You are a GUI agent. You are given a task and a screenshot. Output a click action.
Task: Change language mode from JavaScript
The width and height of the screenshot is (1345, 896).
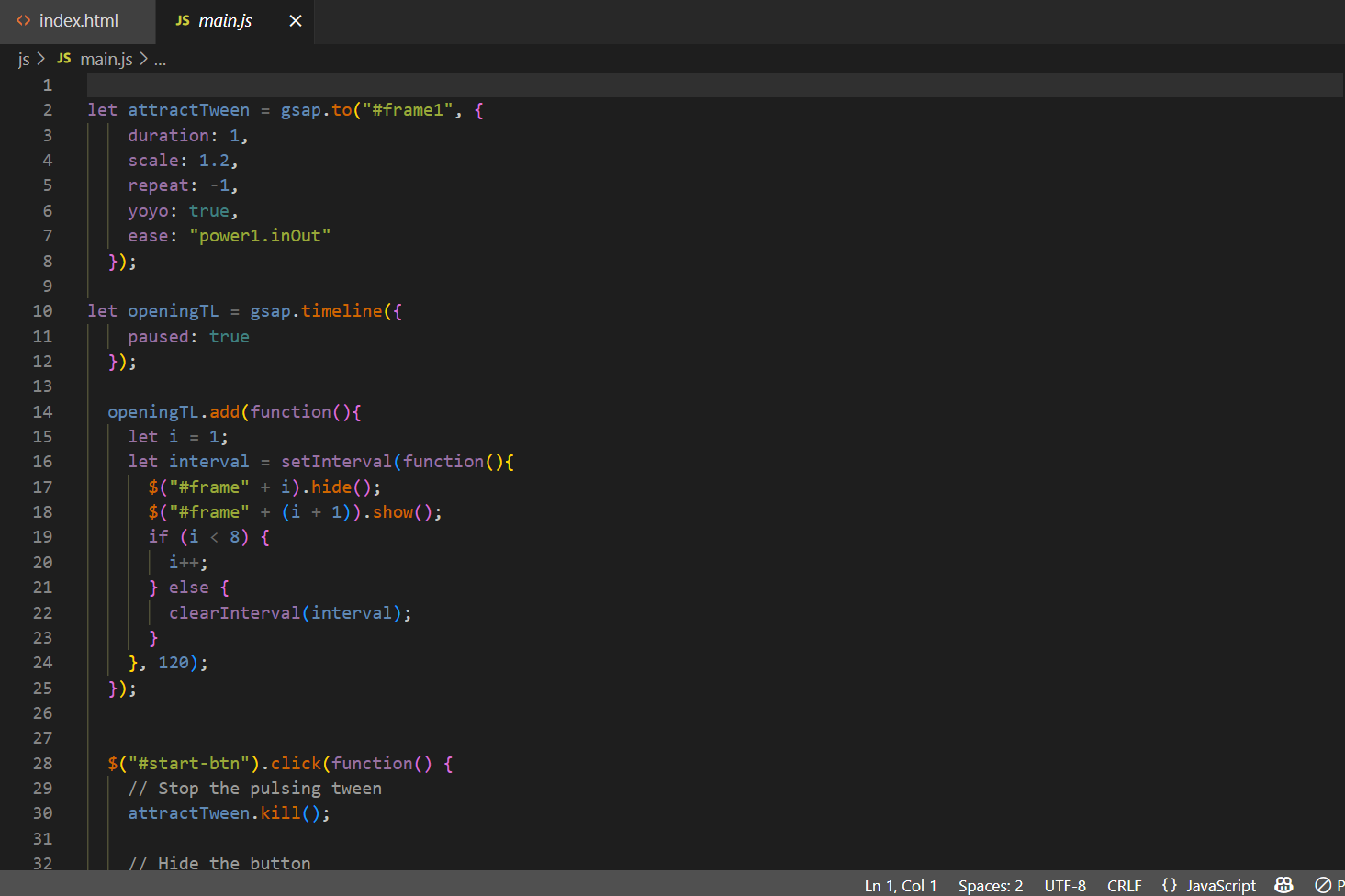coord(1220,885)
